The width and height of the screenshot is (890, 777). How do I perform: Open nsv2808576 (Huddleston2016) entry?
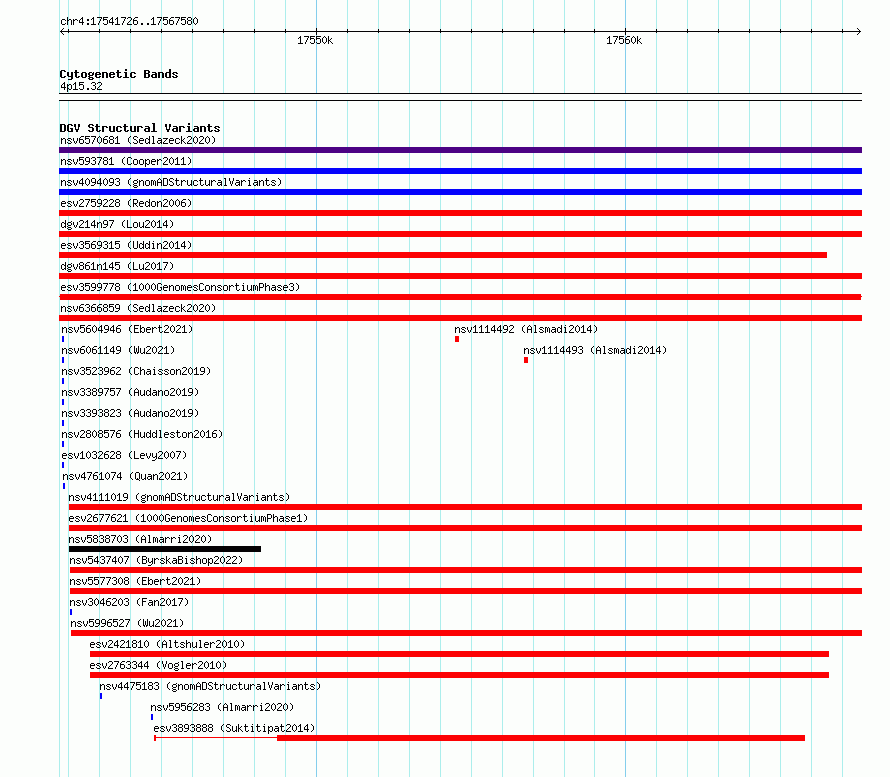[x=142, y=434]
